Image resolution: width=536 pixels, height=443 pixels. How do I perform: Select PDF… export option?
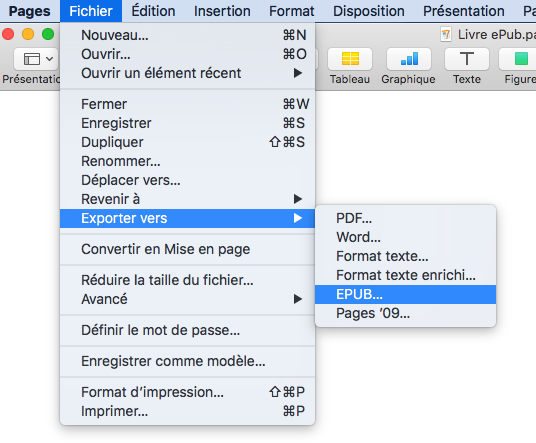tap(405, 218)
